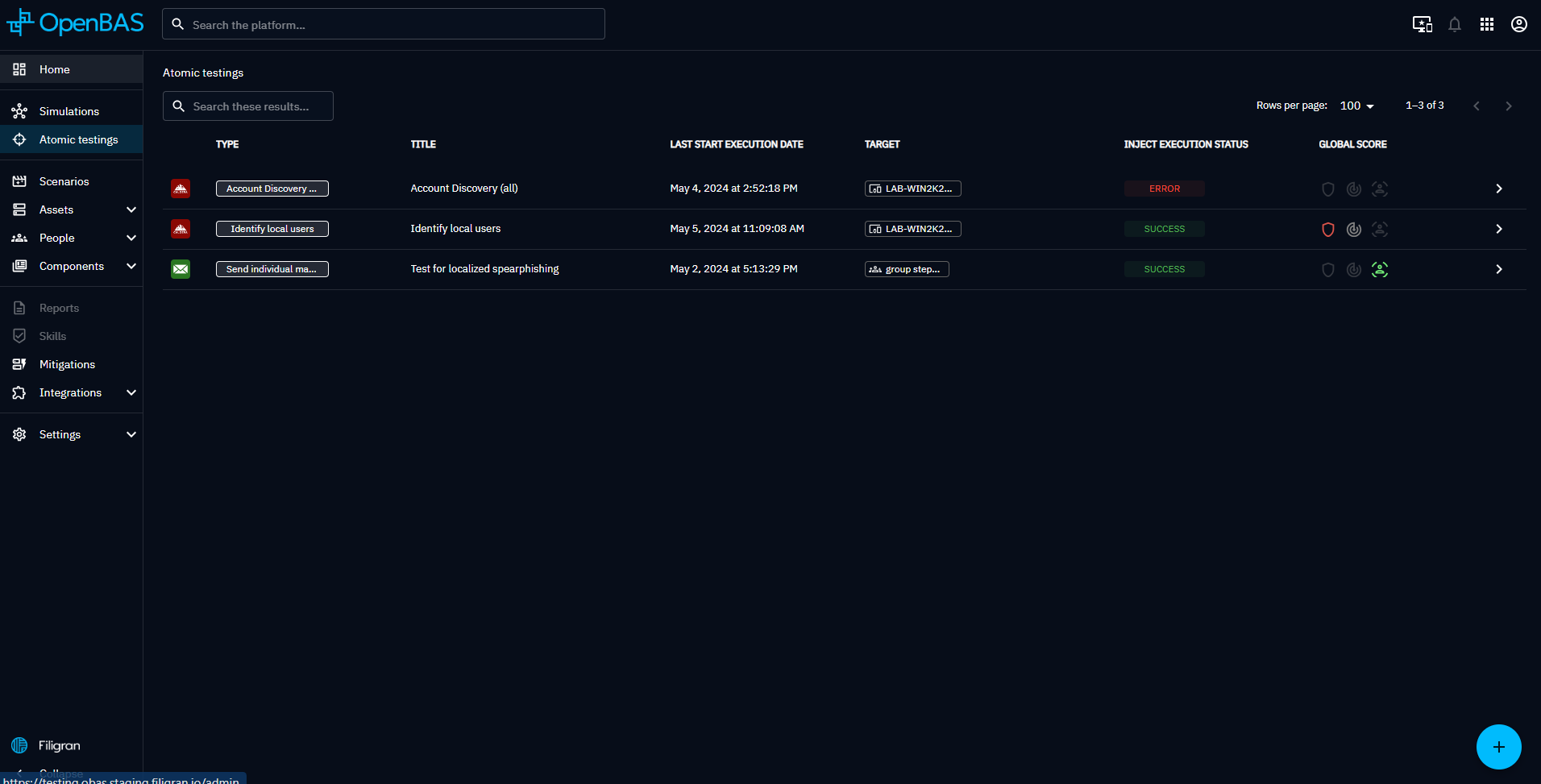Screen dimensions: 1541x784
Task: Open the apps grid menu icon
Action: click(x=1486, y=24)
